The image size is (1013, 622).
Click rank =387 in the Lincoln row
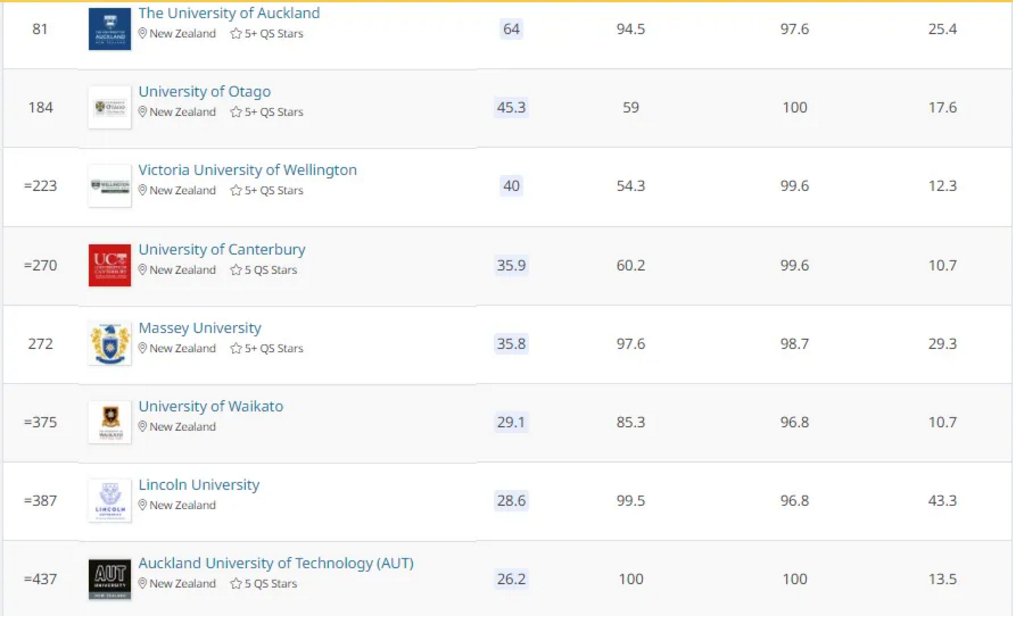click(40, 501)
